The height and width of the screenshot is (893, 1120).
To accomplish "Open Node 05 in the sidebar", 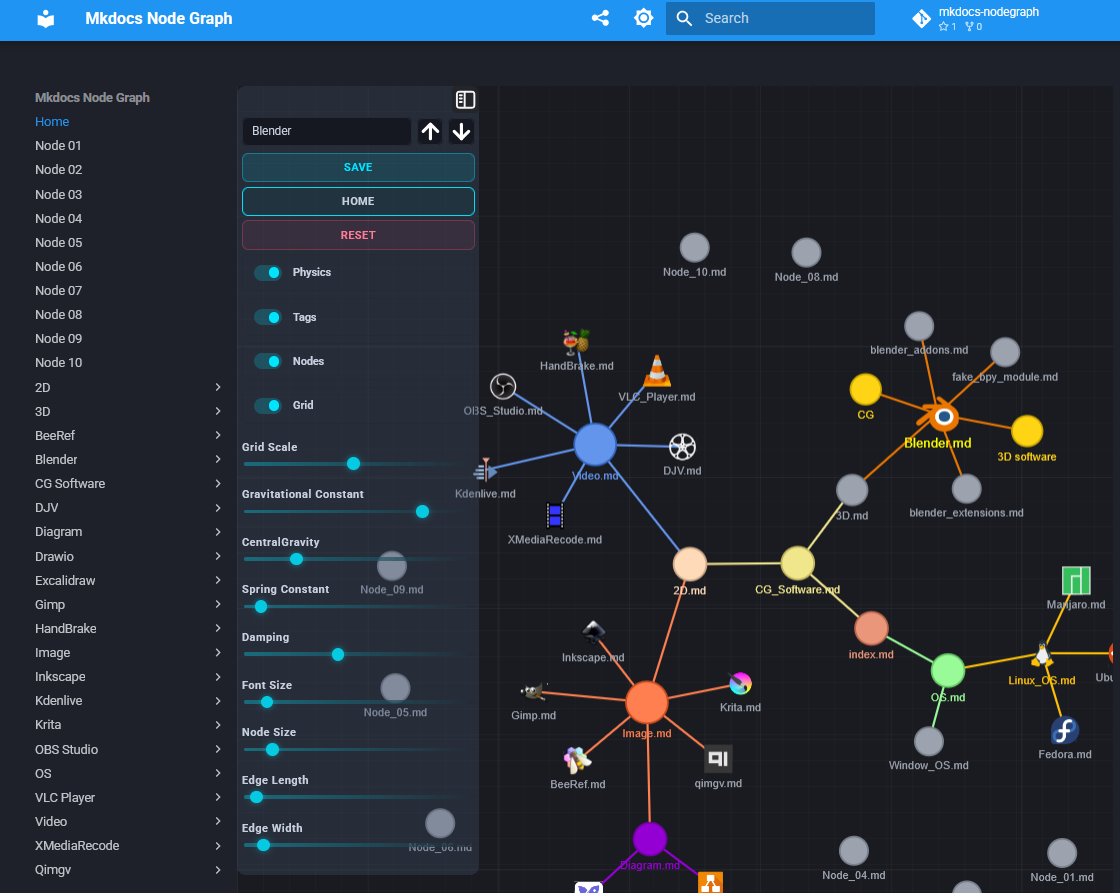I will coord(59,242).
